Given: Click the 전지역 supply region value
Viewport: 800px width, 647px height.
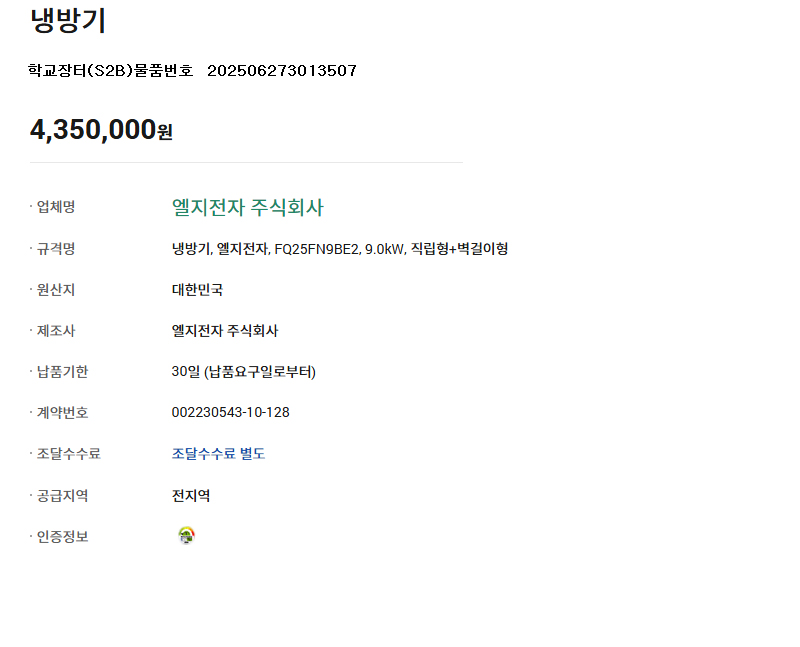Looking at the screenshot, I should pyautogui.click(x=191, y=495).
